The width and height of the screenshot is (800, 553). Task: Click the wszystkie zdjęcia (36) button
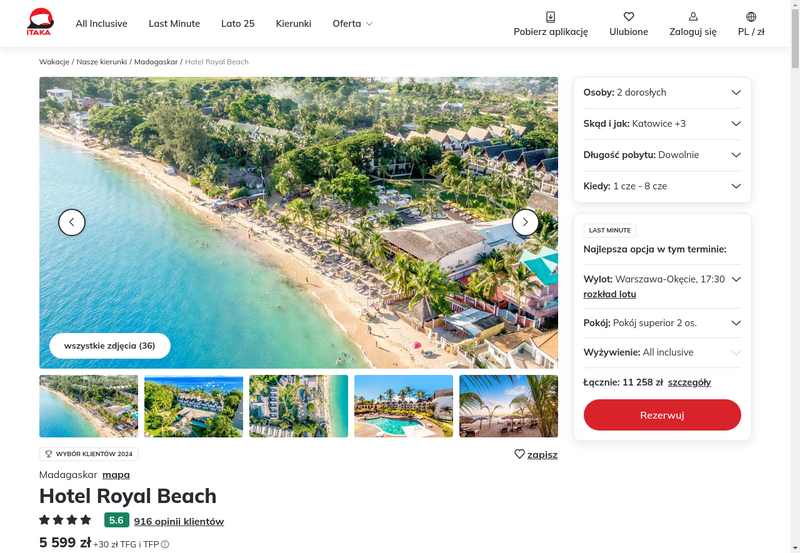coord(110,346)
